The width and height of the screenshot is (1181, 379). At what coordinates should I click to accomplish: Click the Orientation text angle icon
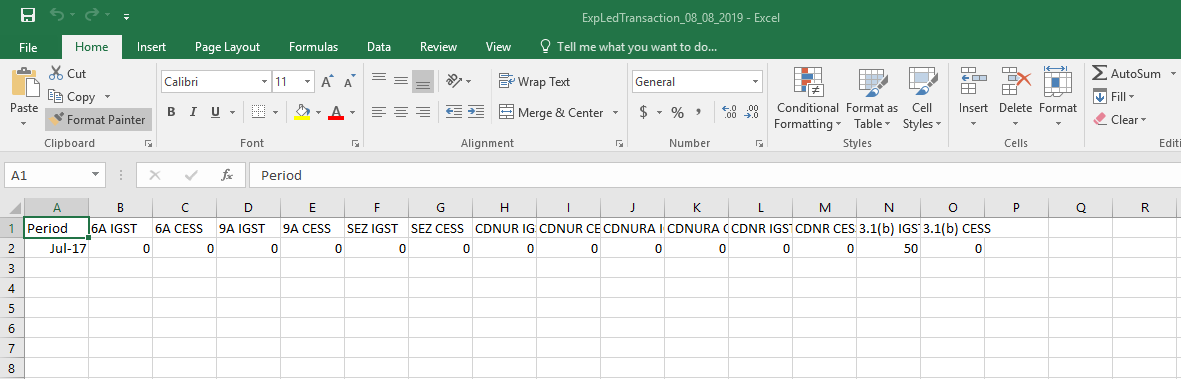point(454,81)
